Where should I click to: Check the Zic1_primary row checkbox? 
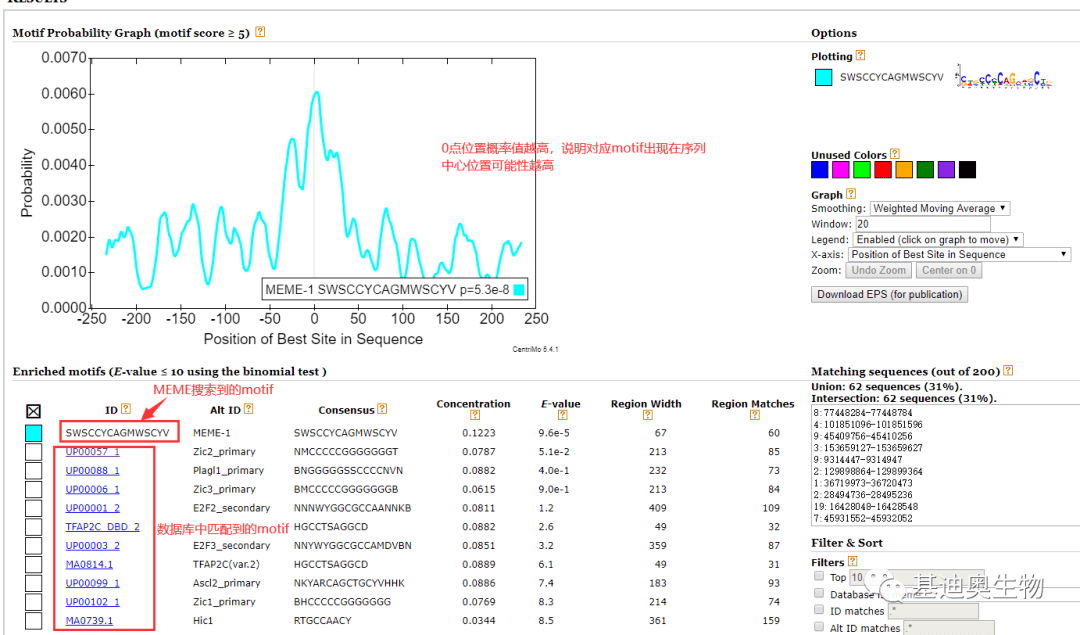tap(33, 602)
